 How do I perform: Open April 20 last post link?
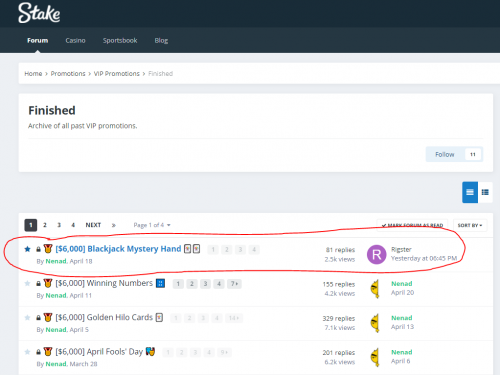(x=402, y=293)
